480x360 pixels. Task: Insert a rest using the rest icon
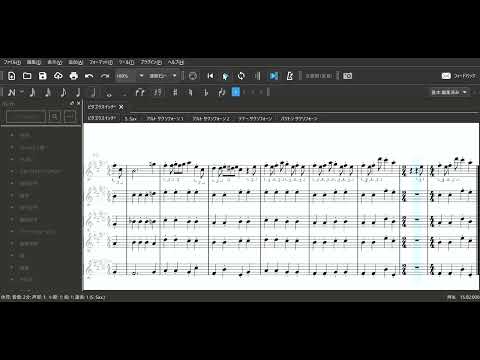[x=157, y=92]
